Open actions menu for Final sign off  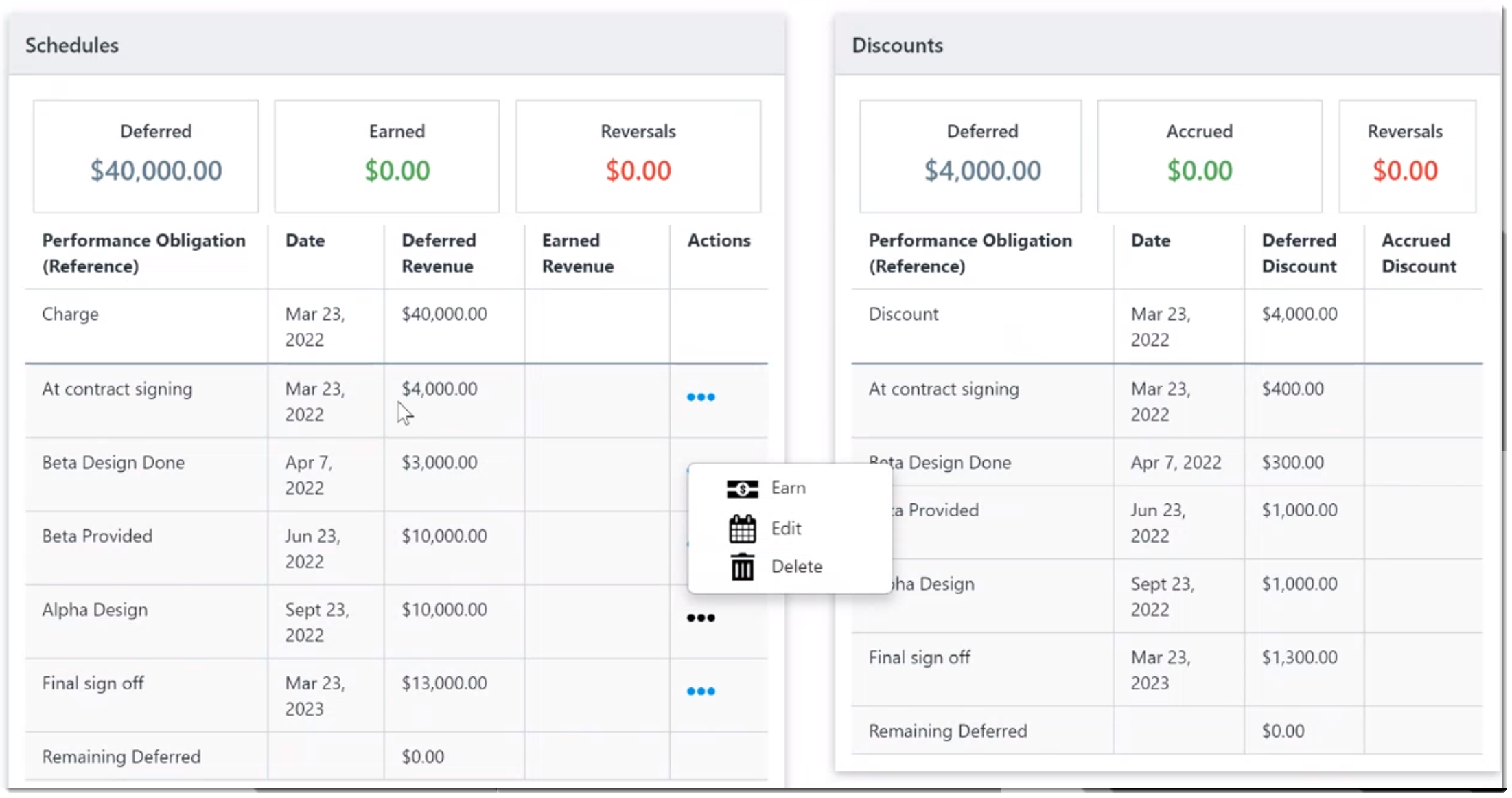pos(701,691)
